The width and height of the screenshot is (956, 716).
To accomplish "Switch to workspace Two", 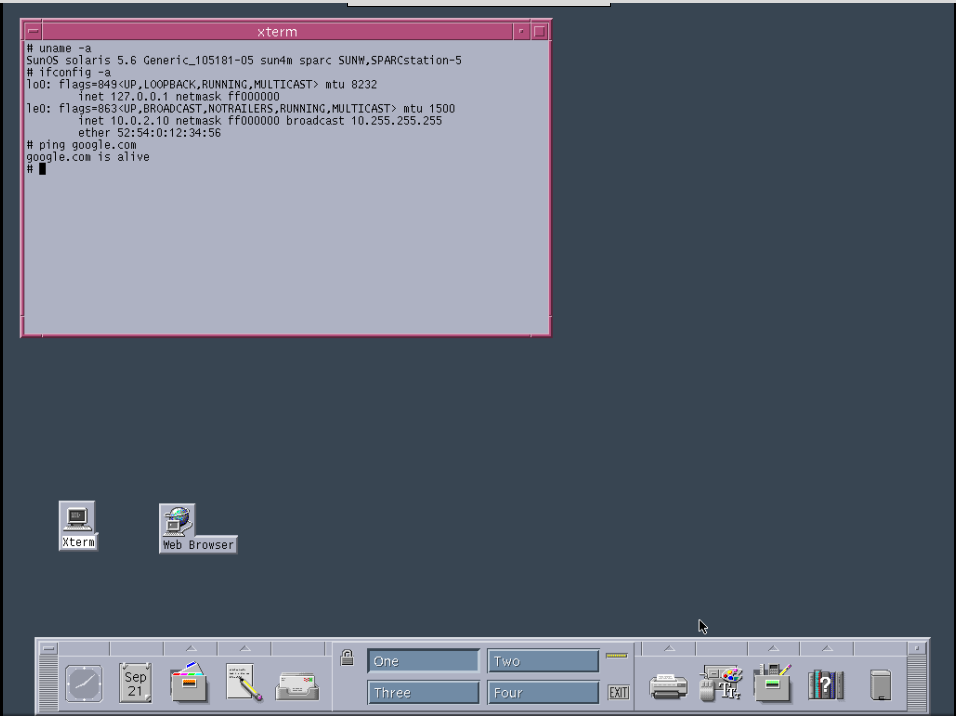I will coord(543,661).
